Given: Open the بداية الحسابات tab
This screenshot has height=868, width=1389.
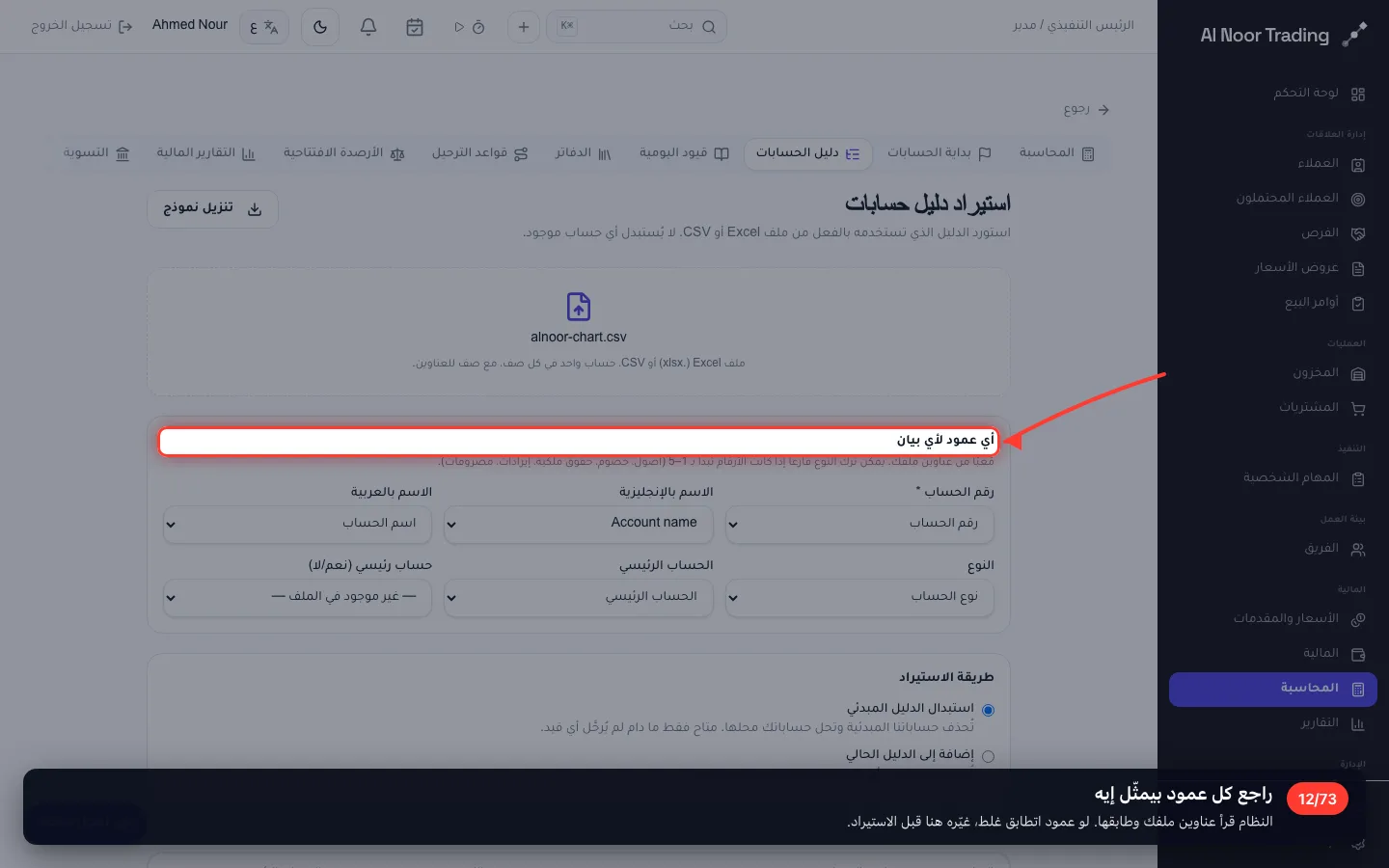Looking at the screenshot, I should point(940,153).
